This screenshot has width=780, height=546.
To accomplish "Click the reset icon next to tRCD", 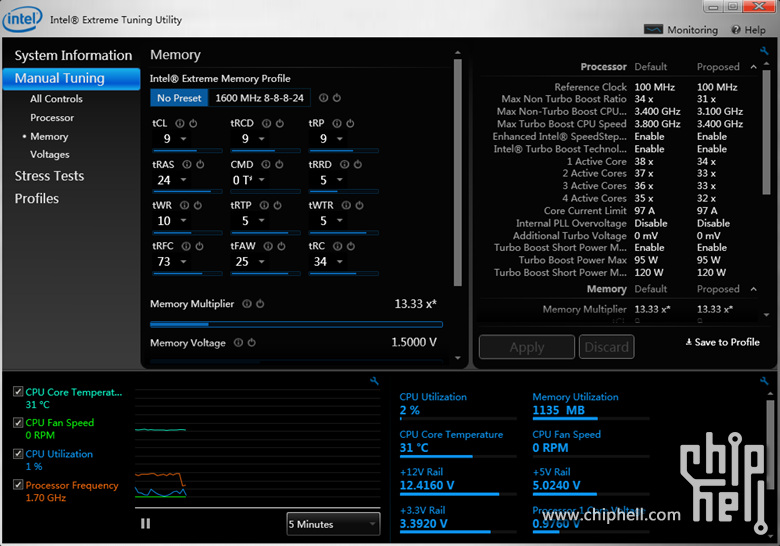I will pos(280,123).
